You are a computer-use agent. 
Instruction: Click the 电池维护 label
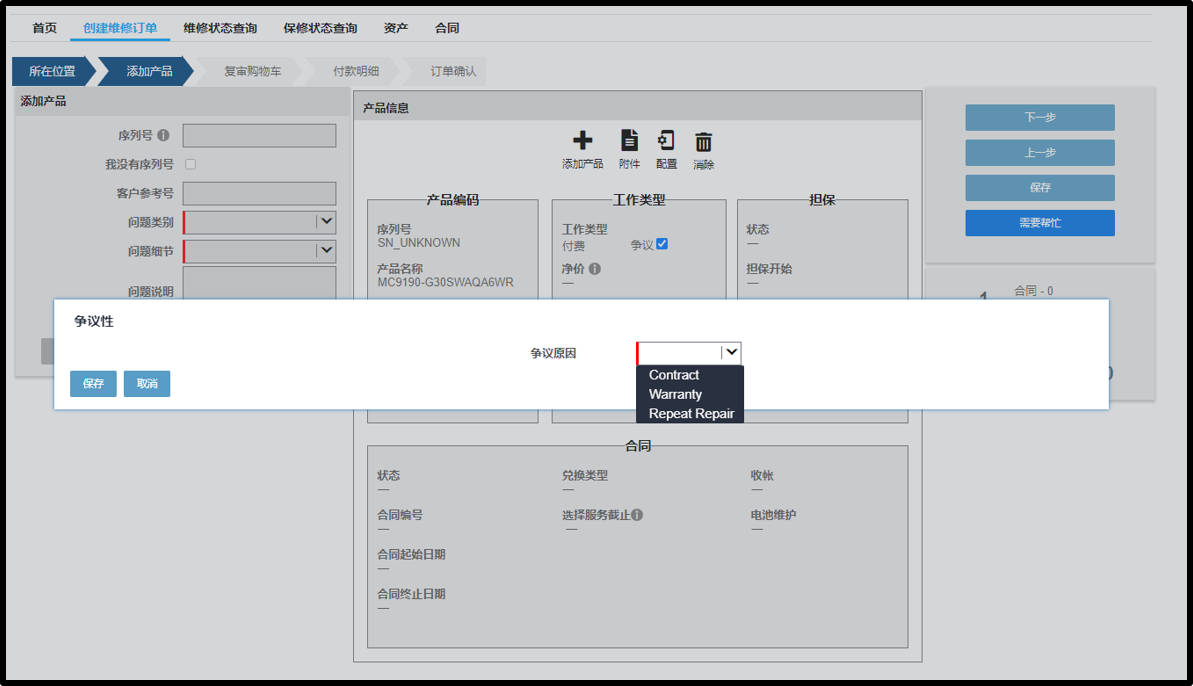(773, 515)
